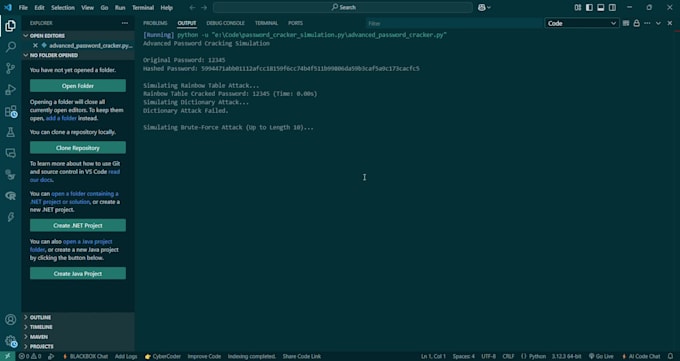Click the remote window indicator in status bar
Viewport: 680px width, 361px height.
7,356
